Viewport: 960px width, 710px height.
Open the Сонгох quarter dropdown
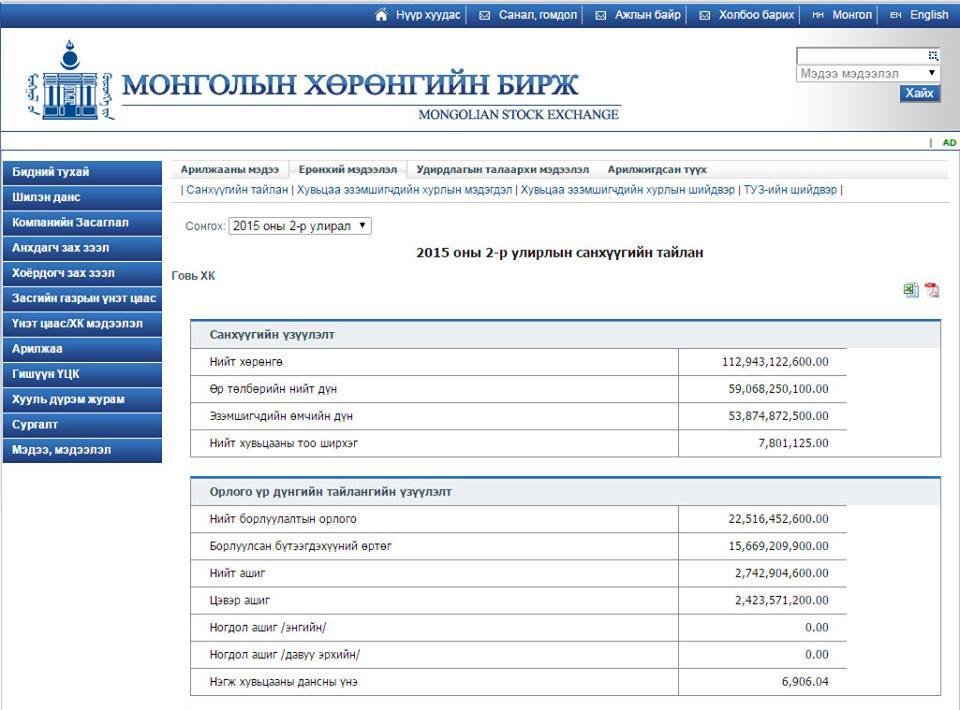300,226
